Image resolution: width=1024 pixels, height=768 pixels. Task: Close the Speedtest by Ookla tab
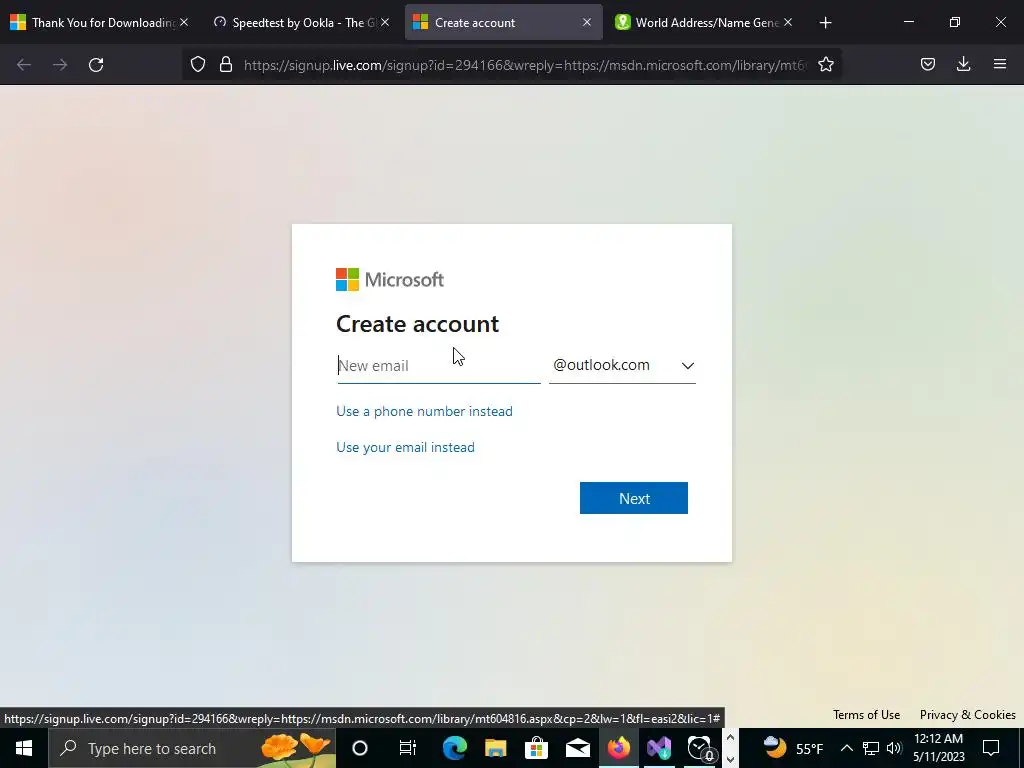[385, 22]
